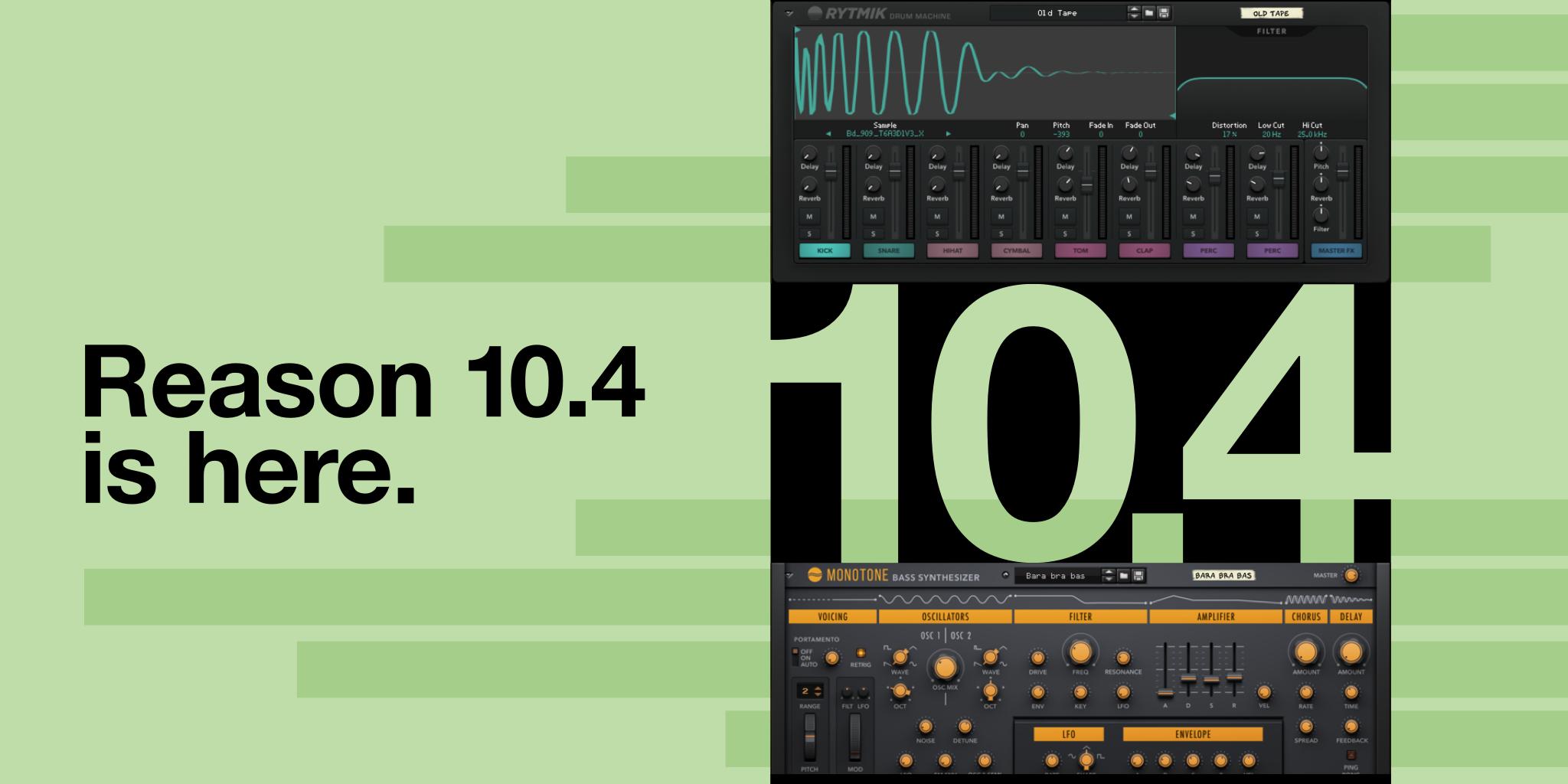Click the Delay Amount knob
This screenshot has height=784, width=1568.
pyautogui.click(x=1351, y=652)
